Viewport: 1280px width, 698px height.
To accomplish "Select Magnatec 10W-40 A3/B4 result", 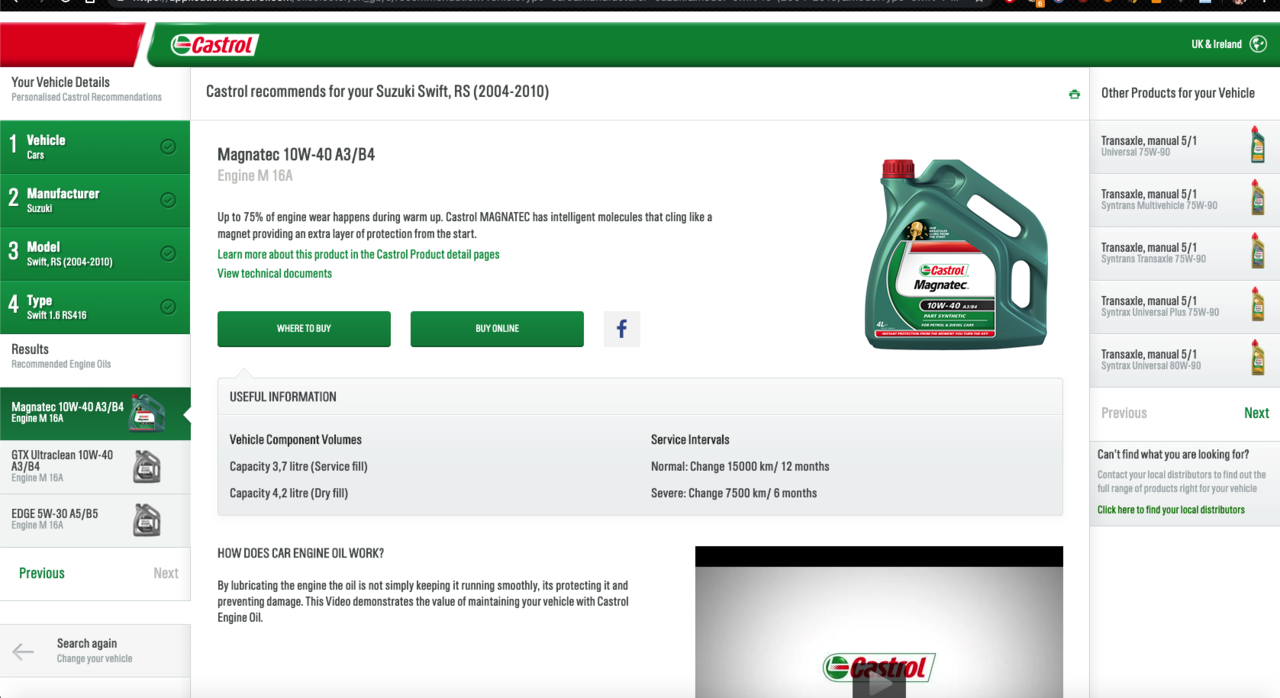I will coord(95,413).
